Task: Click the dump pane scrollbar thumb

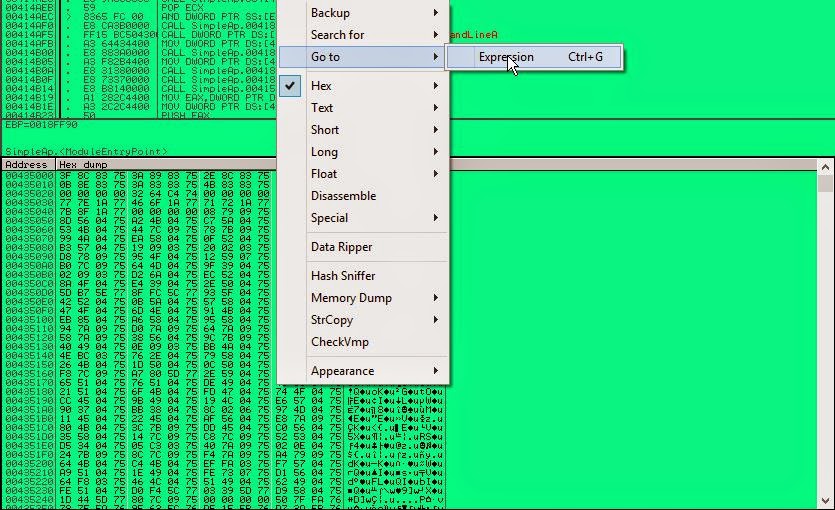Action: (825, 184)
